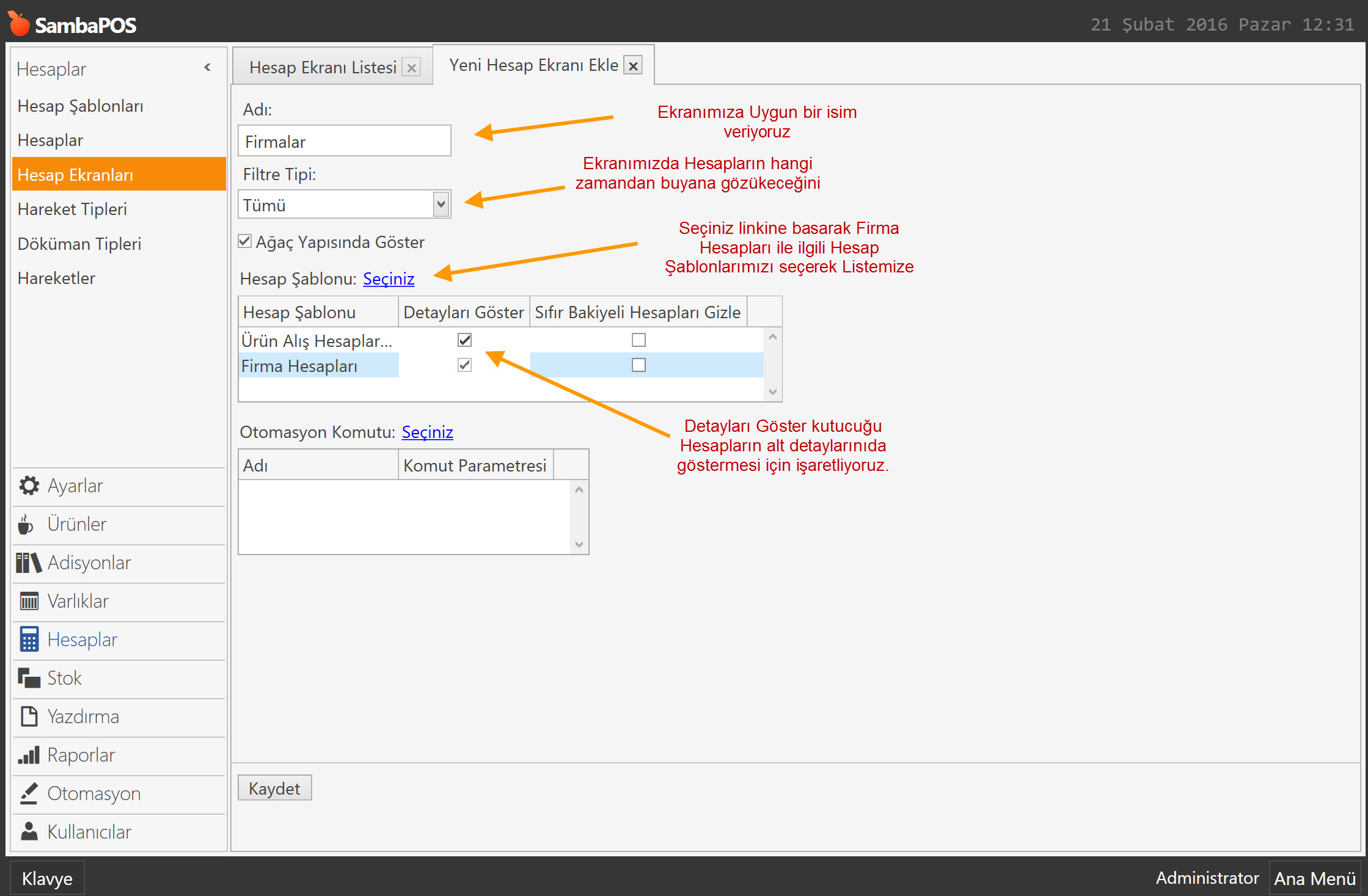Open Varlıklar icon section
The image size is (1368, 896).
(29, 601)
